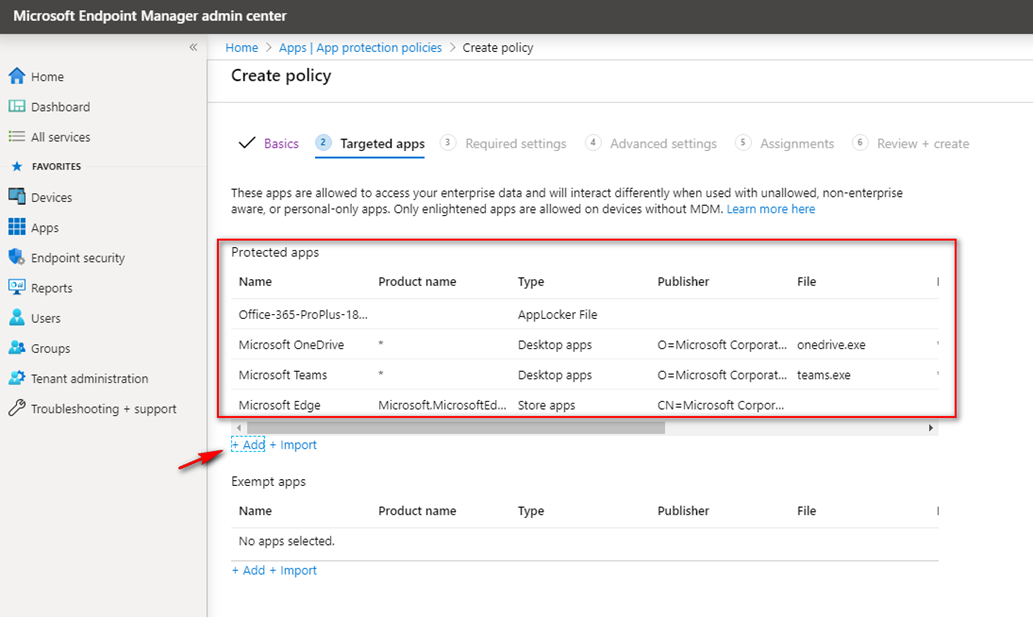Click the scrollbar right arrow in Protected apps
Viewport: 1033px width, 617px height.
point(930,428)
